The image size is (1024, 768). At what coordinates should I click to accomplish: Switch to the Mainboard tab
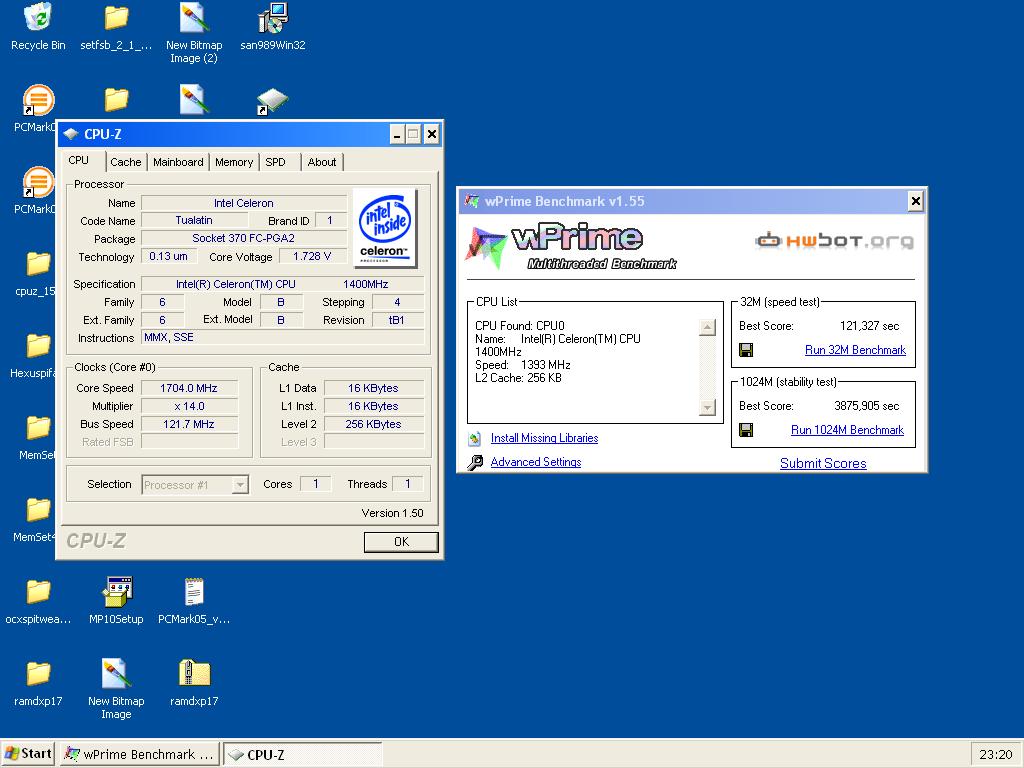[x=178, y=162]
